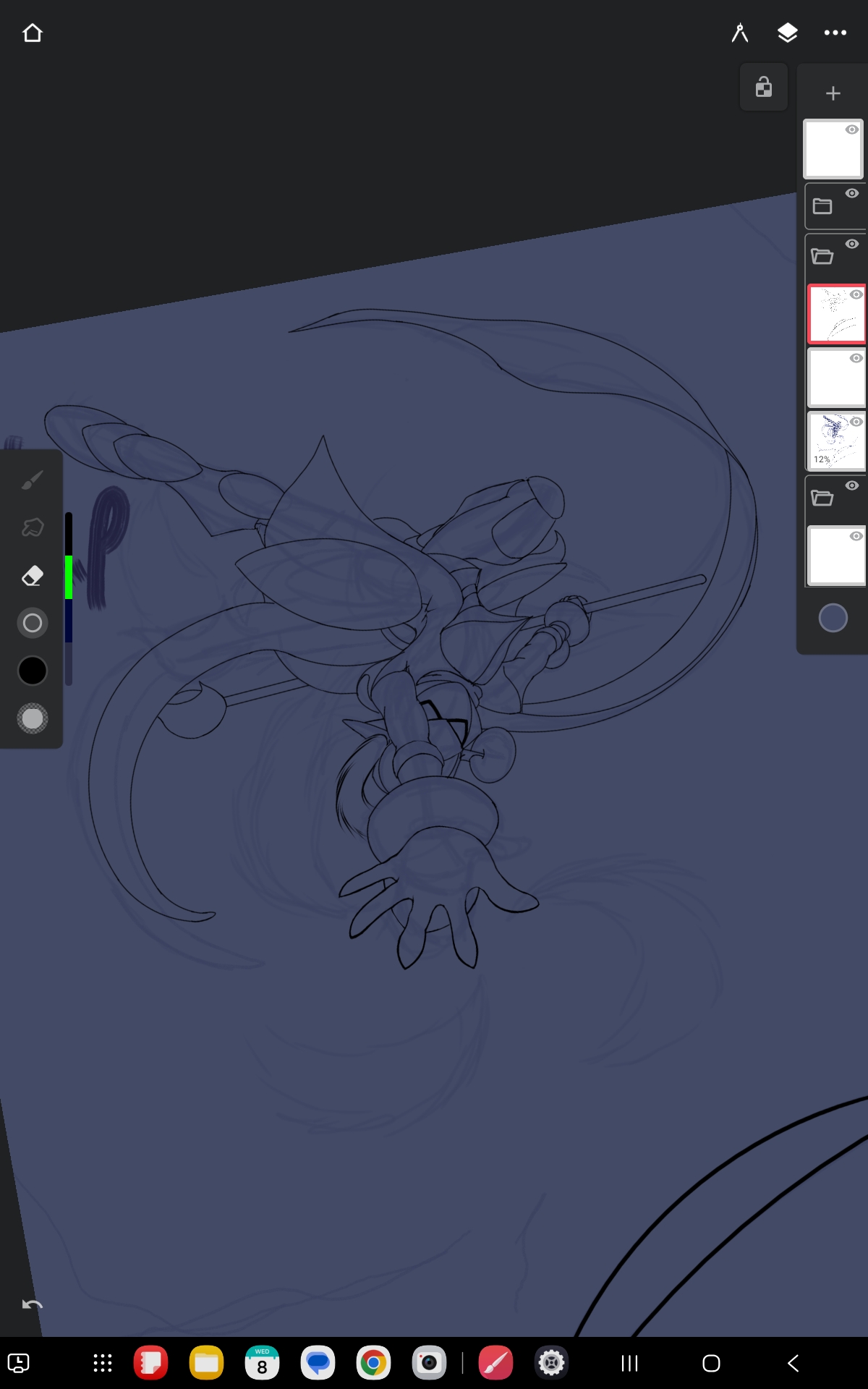Screen dimensions: 868x1389
Task: Open the three-dot more options menu
Action: pyautogui.click(x=835, y=33)
